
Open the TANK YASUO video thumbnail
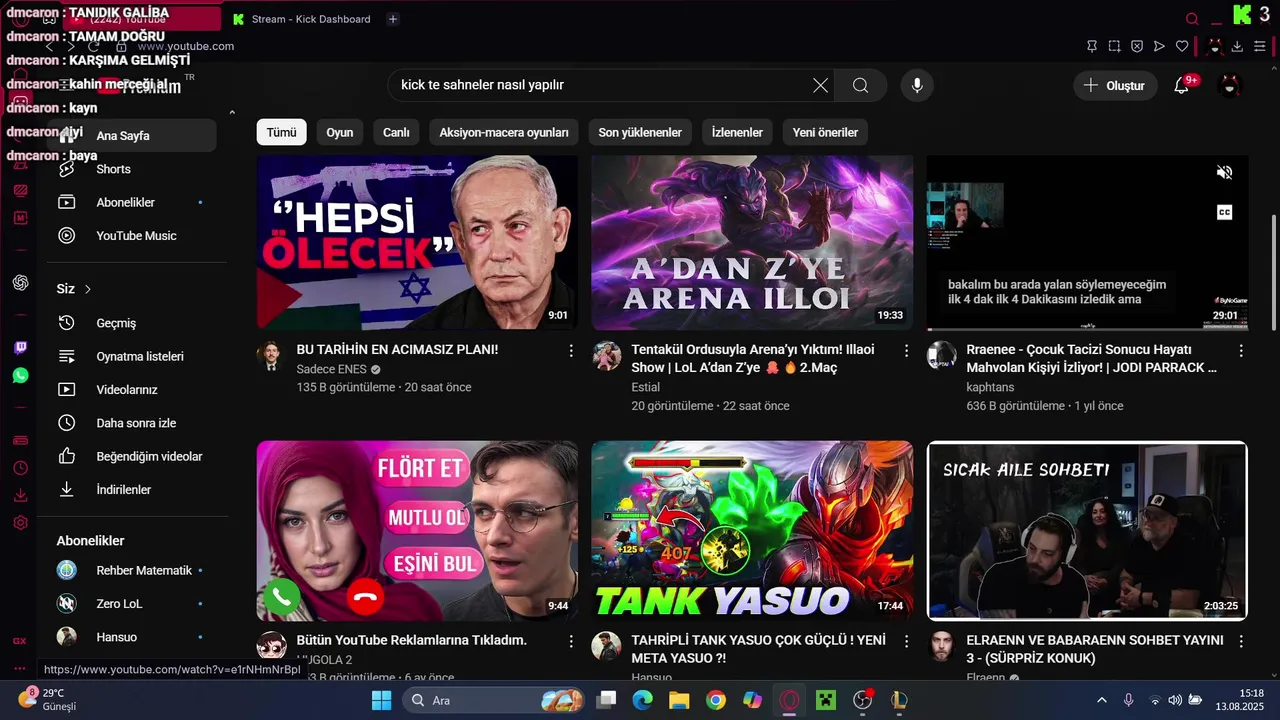point(752,530)
